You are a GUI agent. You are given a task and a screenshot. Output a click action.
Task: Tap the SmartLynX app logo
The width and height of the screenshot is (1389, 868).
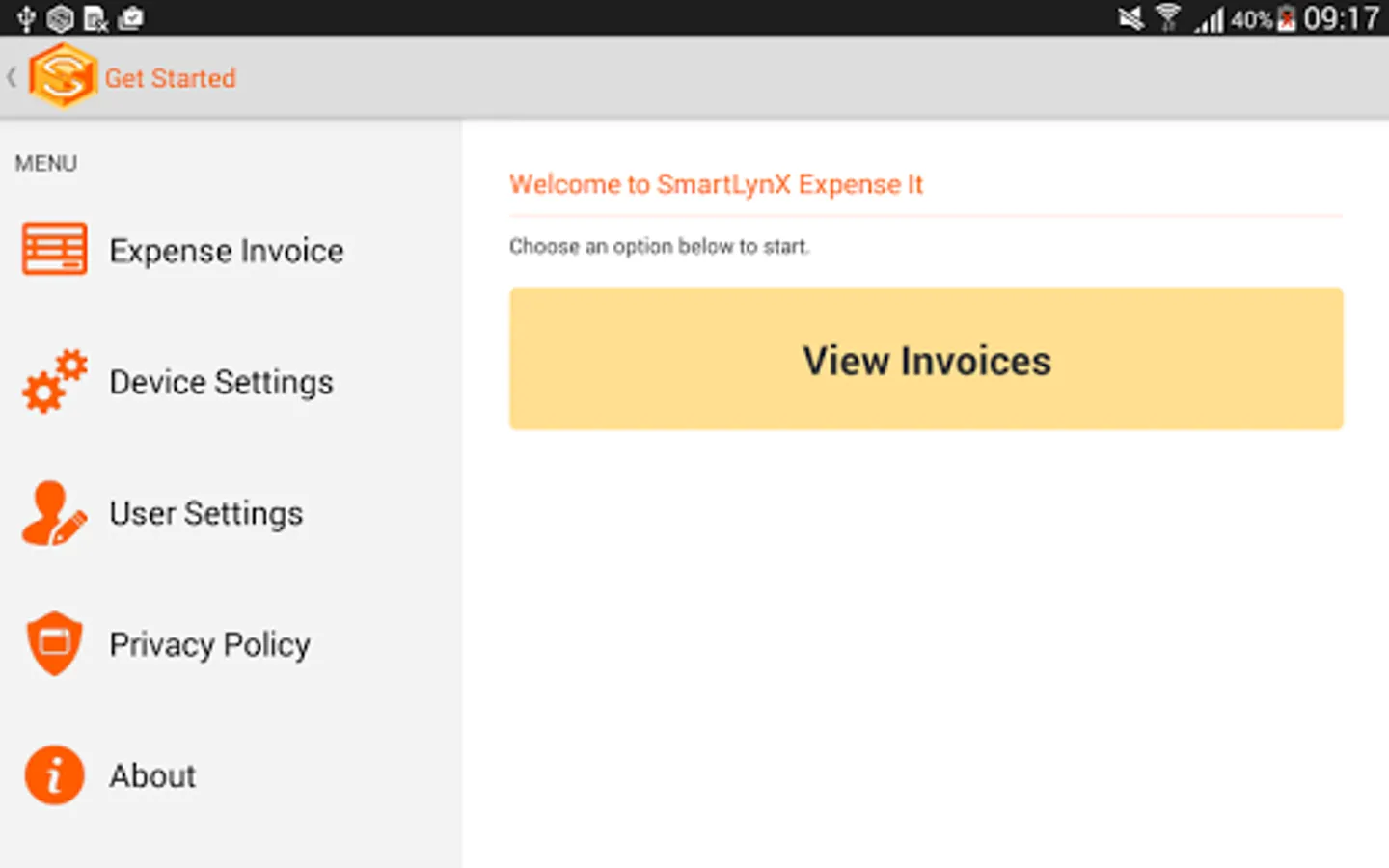[x=63, y=76]
